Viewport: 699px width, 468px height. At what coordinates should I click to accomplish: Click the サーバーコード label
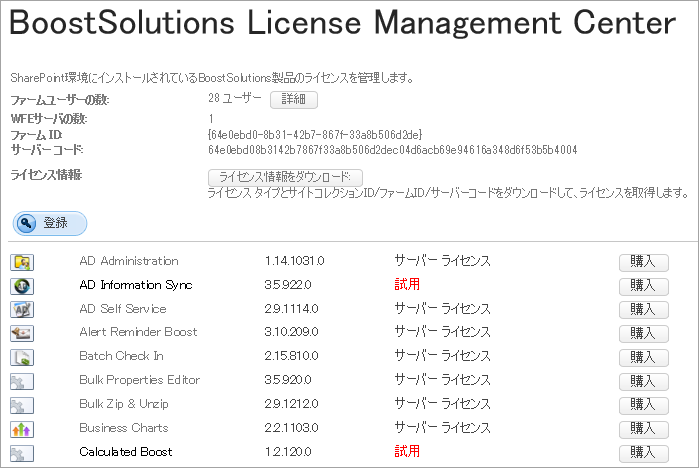(47, 150)
